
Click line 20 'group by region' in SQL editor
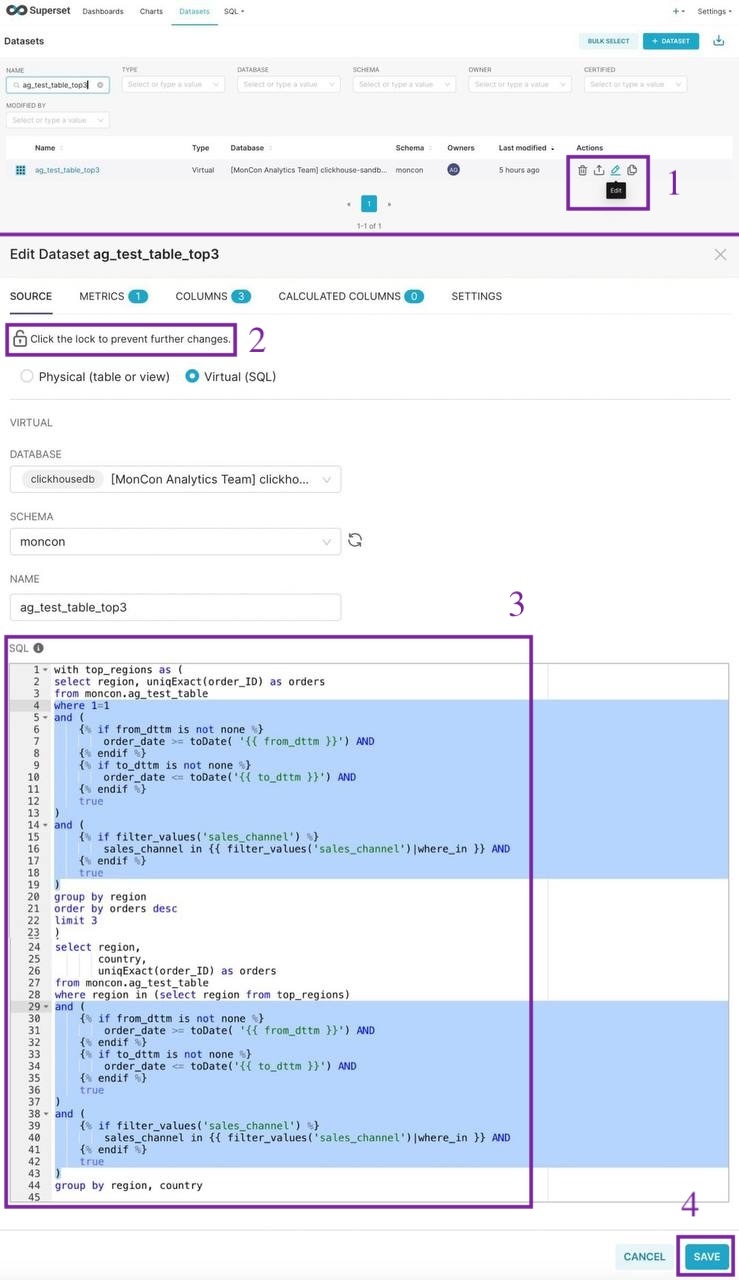[100, 897]
